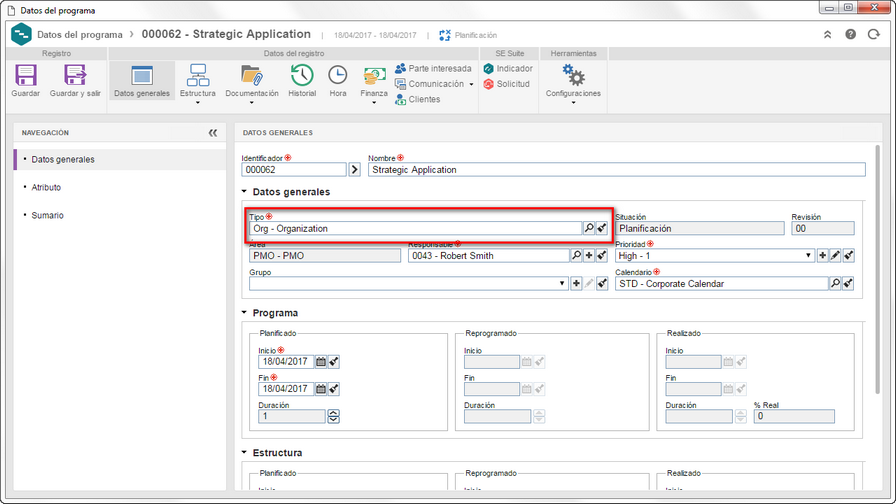Search Calendario with the magnifier icon
This screenshot has height=504, width=896.
tap(835, 283)
